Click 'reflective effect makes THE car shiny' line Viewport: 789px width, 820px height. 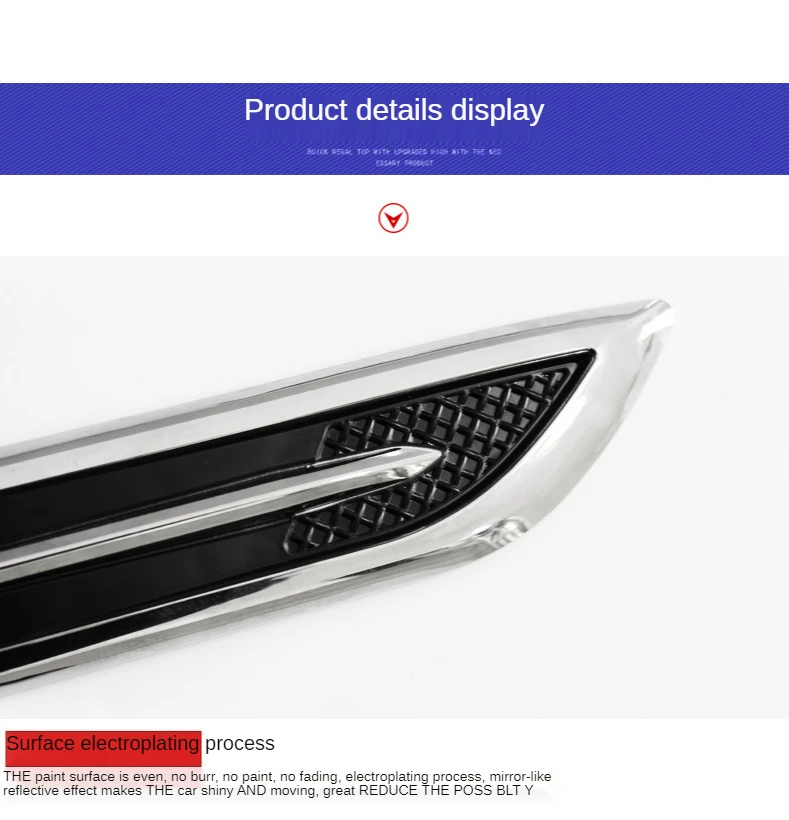coord(118,790)
